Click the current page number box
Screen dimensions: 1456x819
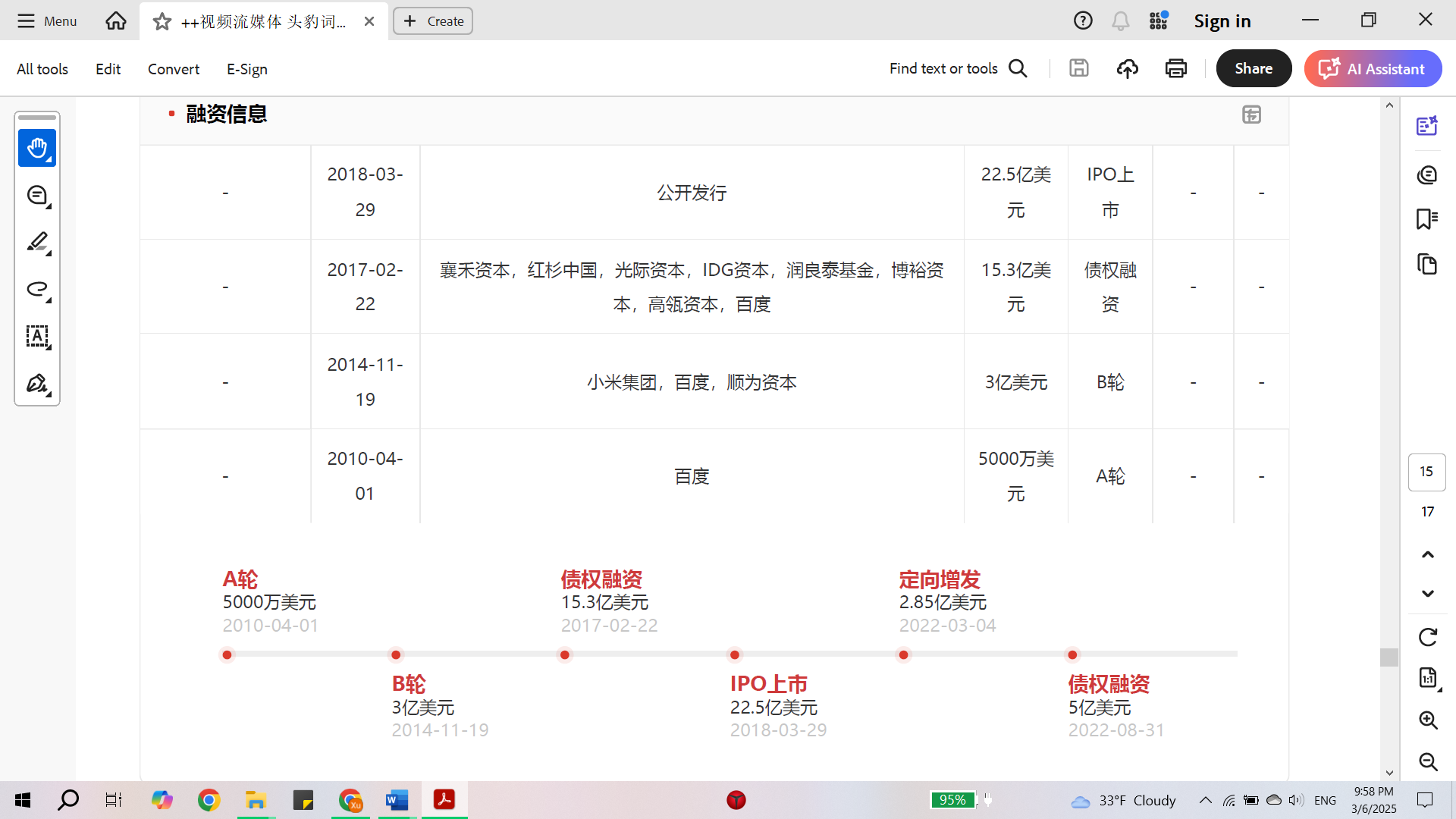tap(1426, 472)
